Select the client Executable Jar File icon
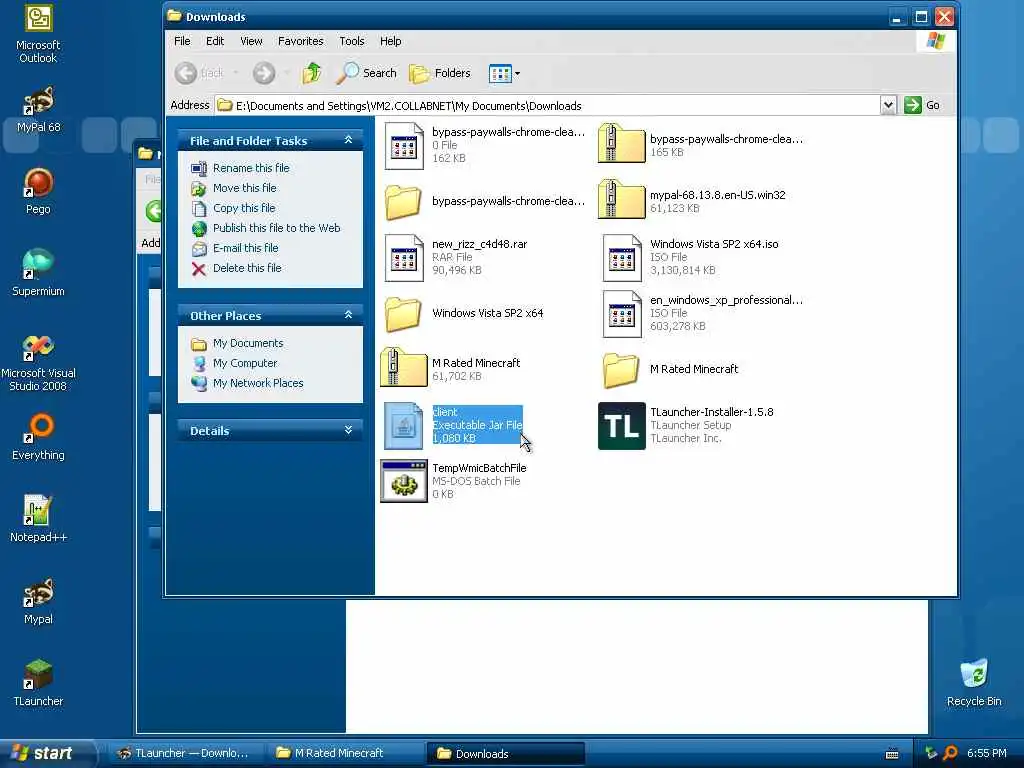The height and width of the screenshot is (768, 1024). coord(403,426)
